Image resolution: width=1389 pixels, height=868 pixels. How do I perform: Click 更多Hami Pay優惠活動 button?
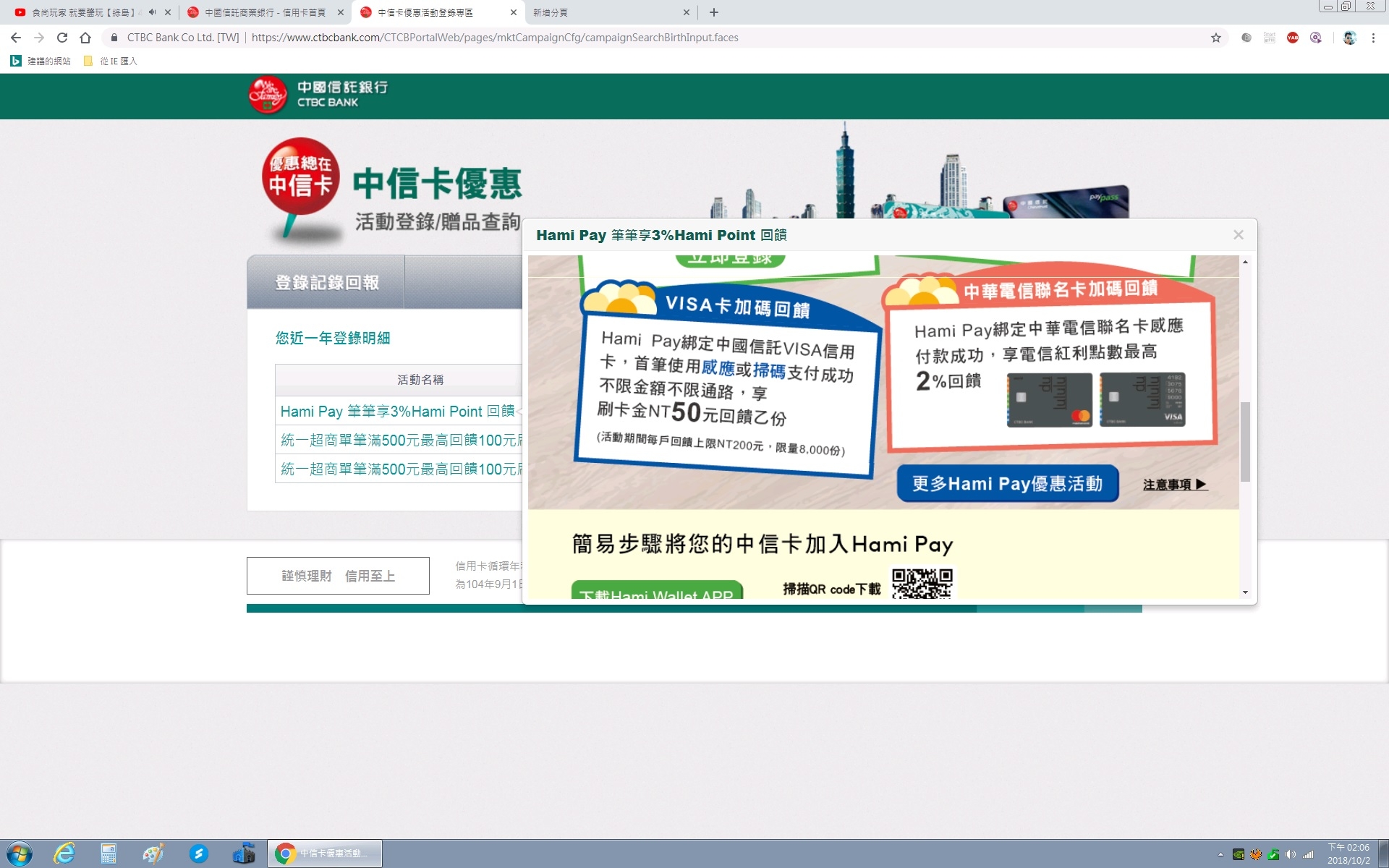click(x=1008, y=483)
